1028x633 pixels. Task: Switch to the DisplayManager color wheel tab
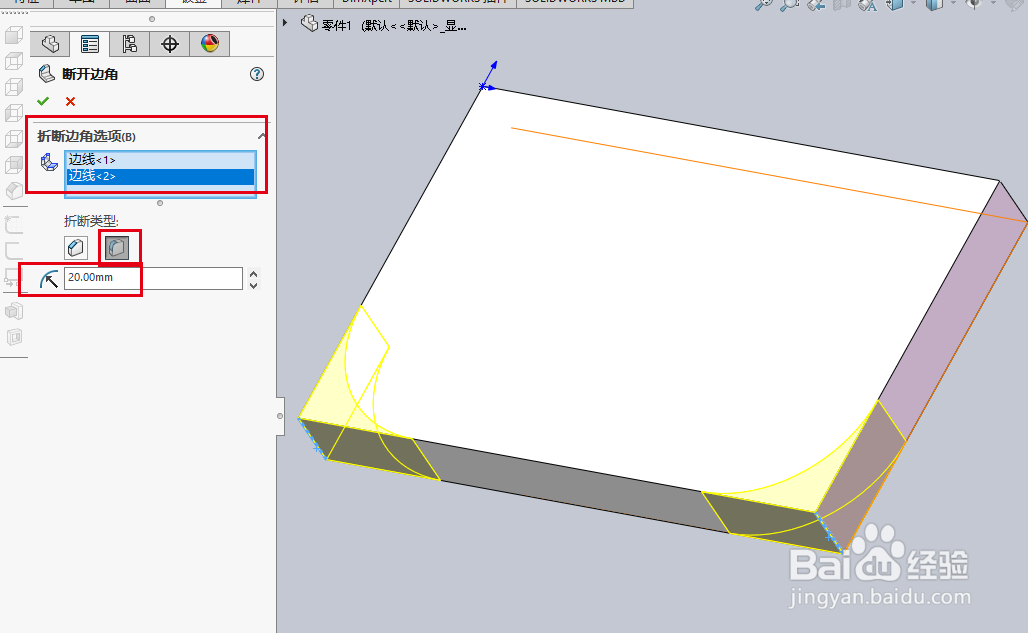[210, 44]
